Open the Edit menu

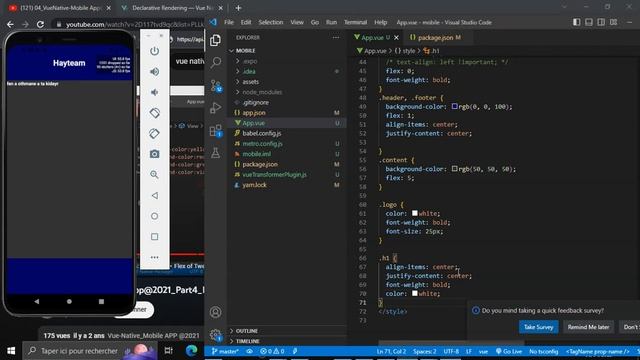coord(246,22)
